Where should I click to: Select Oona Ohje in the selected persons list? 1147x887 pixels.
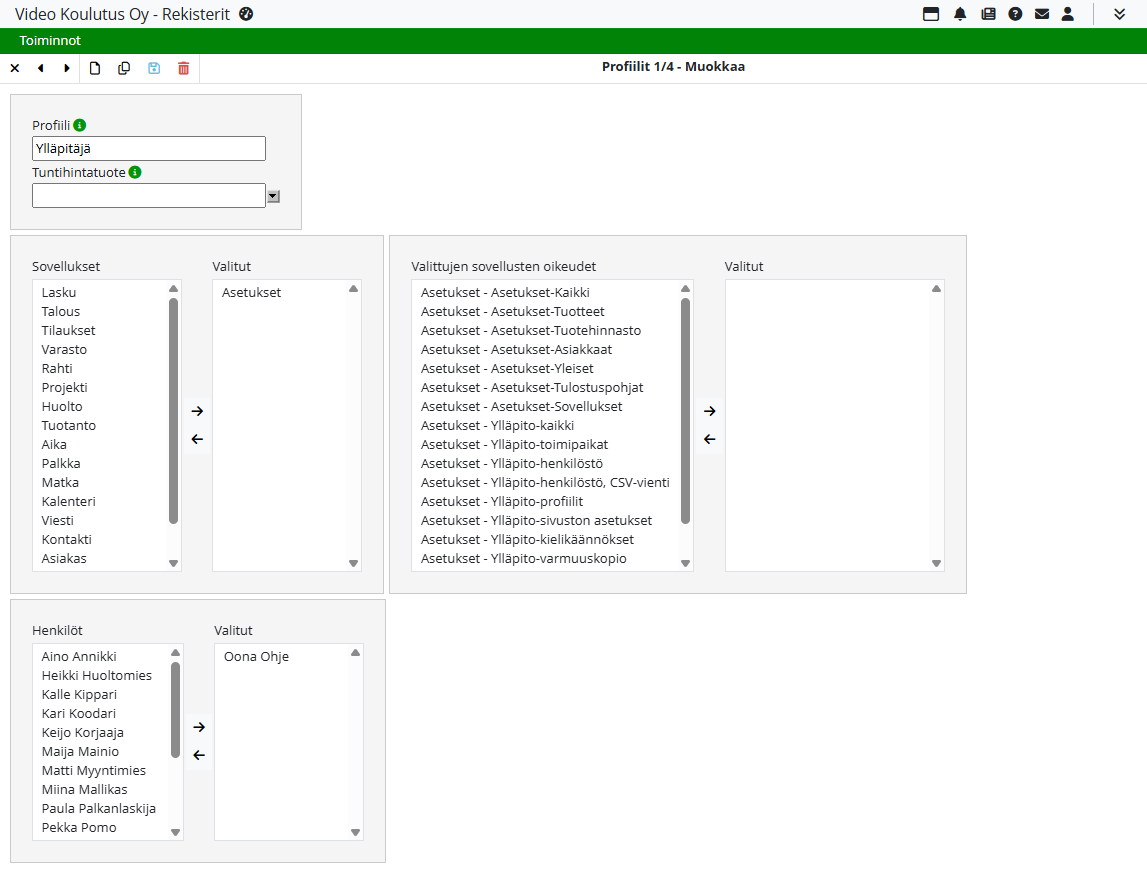tap(256, 657)
